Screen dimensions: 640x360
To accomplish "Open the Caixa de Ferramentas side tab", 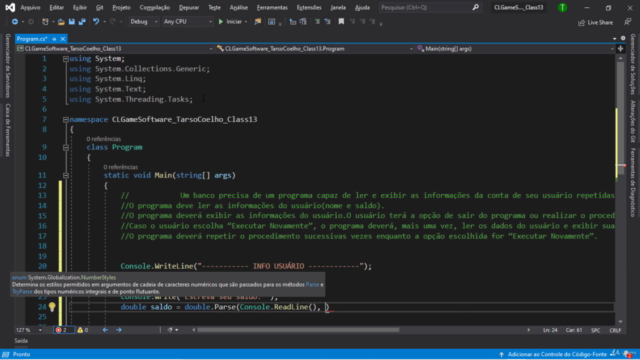I will 8,130.
